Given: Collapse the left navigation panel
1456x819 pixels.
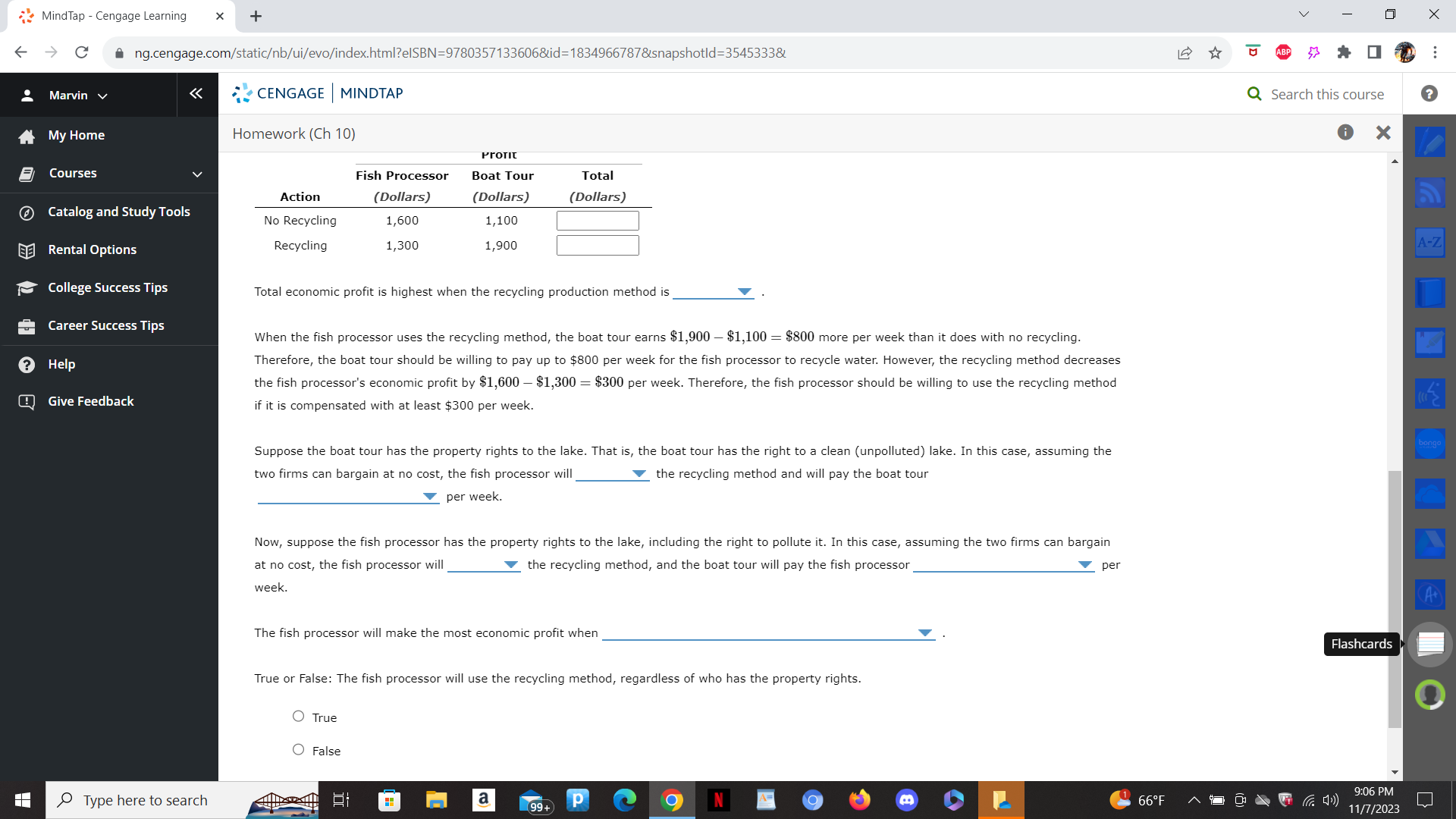Looking at the screenshot, I should tap(196, 93).
